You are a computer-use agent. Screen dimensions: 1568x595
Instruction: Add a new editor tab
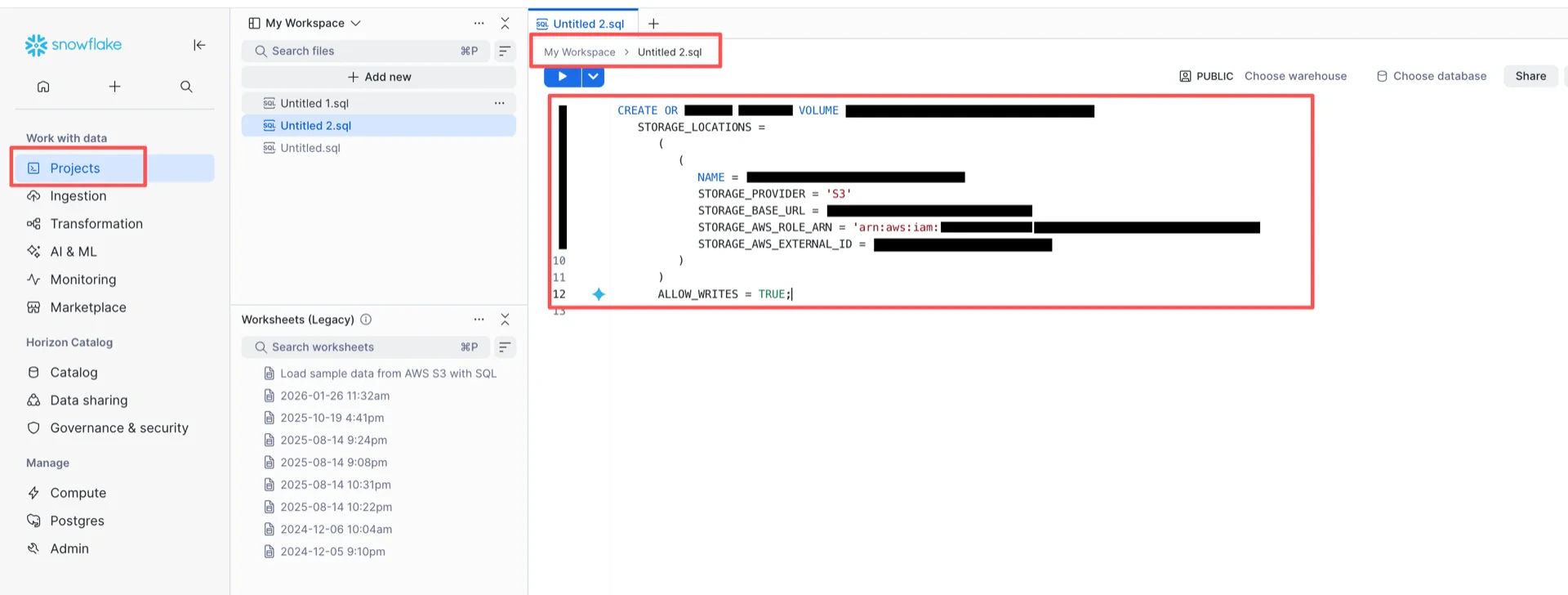click(653, 24)
